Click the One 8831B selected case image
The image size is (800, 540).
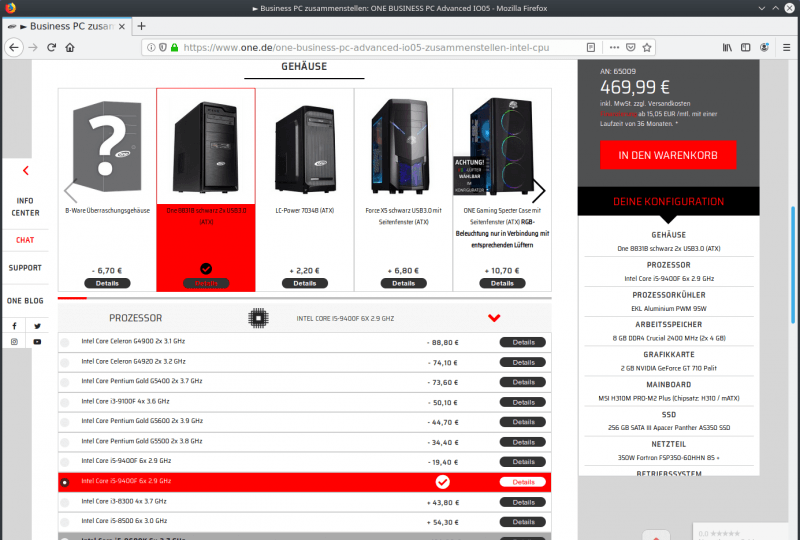click(206, 147)
